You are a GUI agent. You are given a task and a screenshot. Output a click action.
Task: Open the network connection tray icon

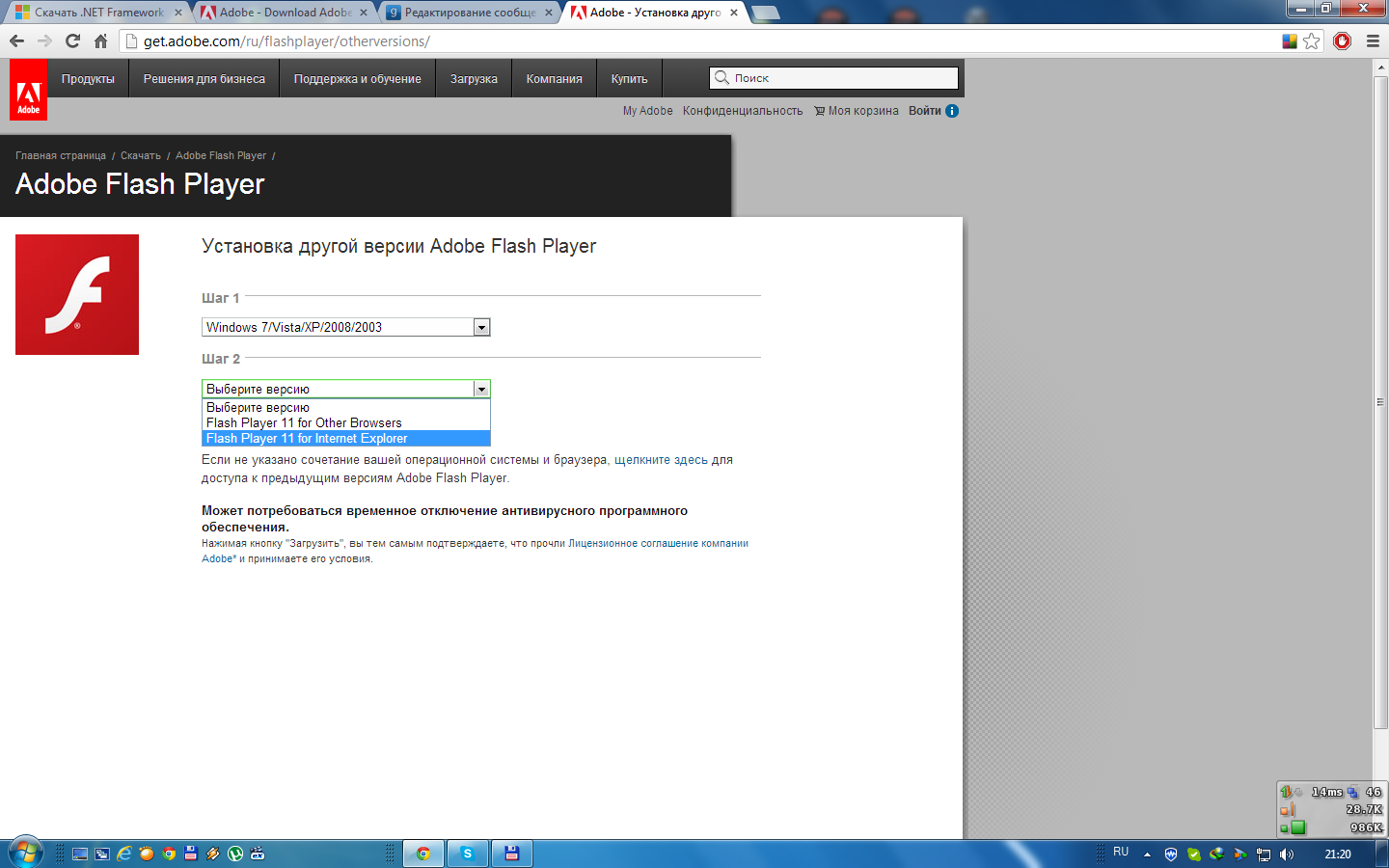tap(1264, 854)
